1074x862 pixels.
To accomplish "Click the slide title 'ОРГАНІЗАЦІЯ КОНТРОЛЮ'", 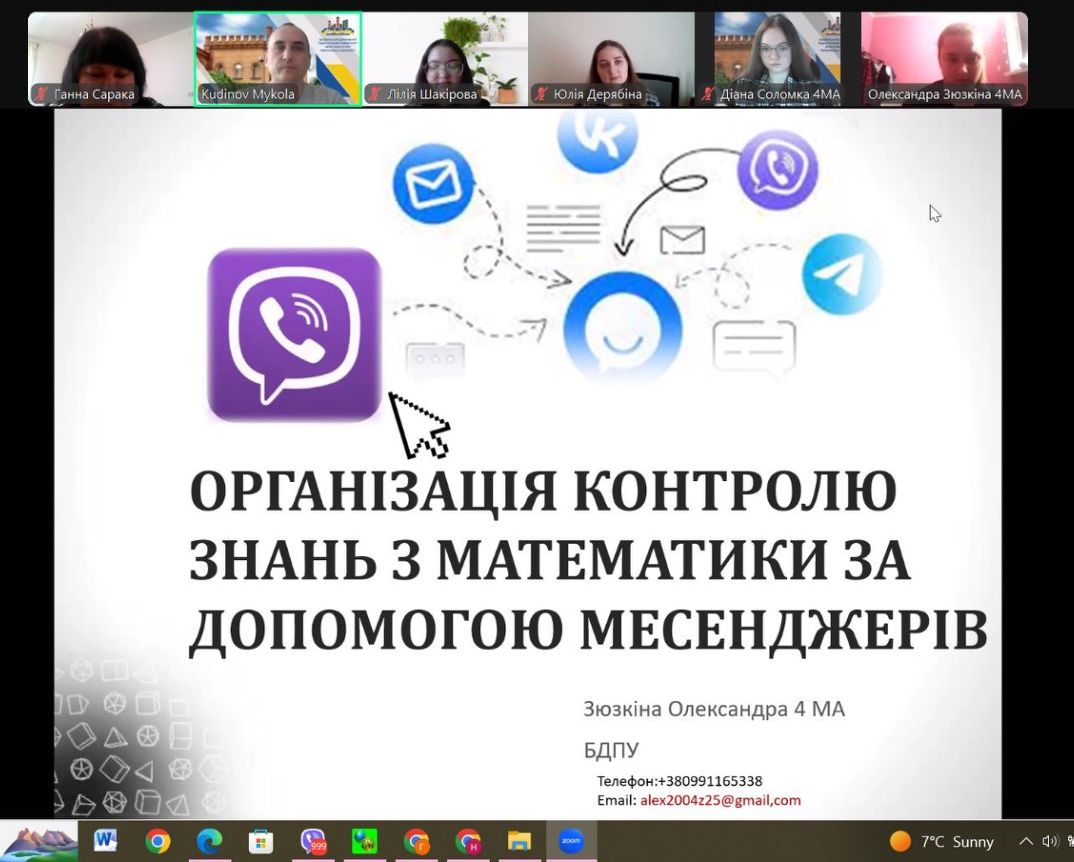I will click(543, 491).
